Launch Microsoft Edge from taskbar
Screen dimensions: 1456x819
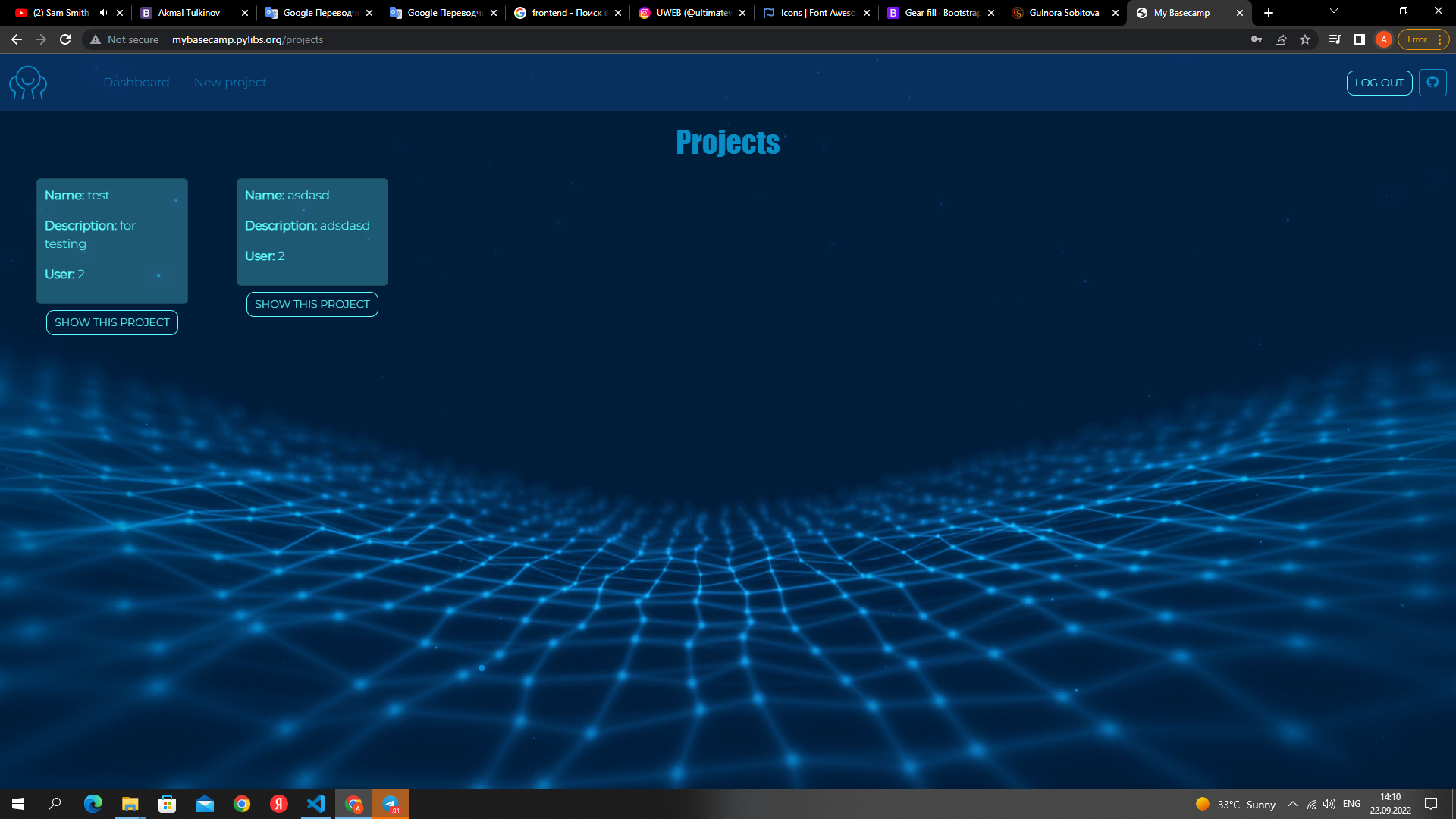coord(93,804)
